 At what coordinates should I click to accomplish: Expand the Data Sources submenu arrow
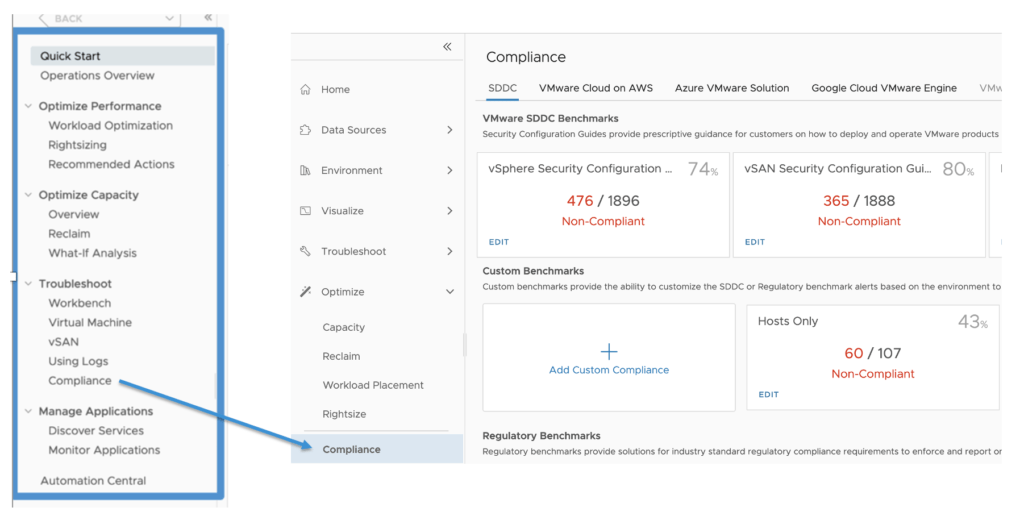click(x=450, y=130)
